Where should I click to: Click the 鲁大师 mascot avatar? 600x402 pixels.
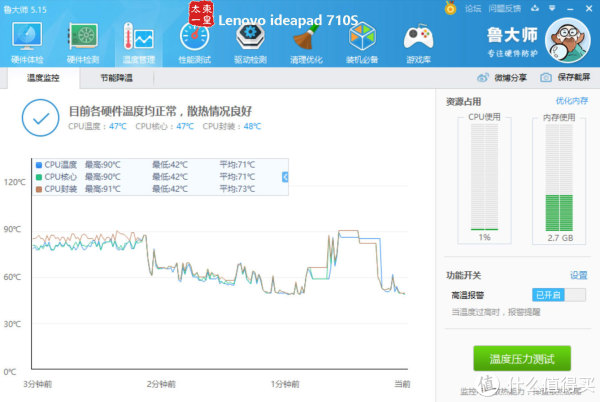[x=567, y=40]
